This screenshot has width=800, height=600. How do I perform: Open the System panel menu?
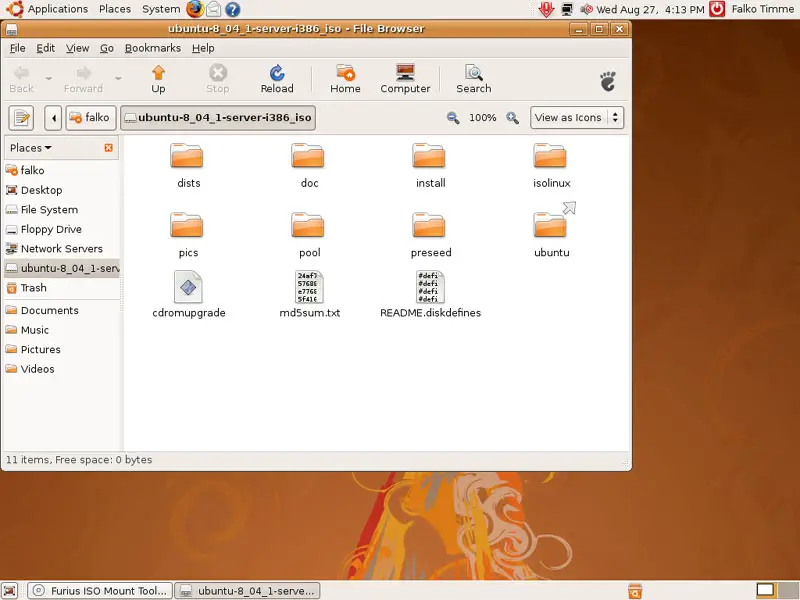point(161,9)
